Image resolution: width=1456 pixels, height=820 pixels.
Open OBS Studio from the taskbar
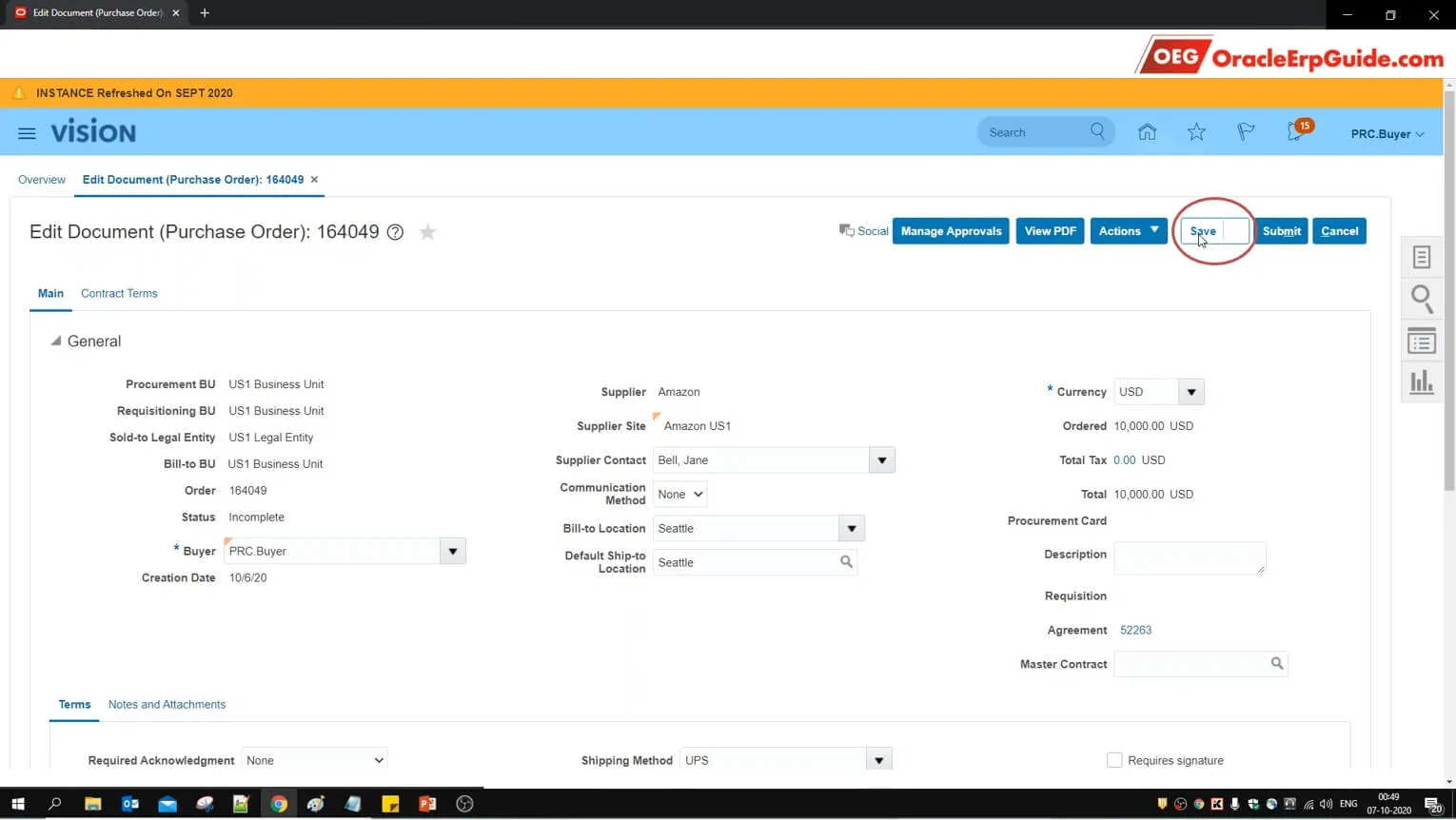pyautogui.click(x=464, y=804)
